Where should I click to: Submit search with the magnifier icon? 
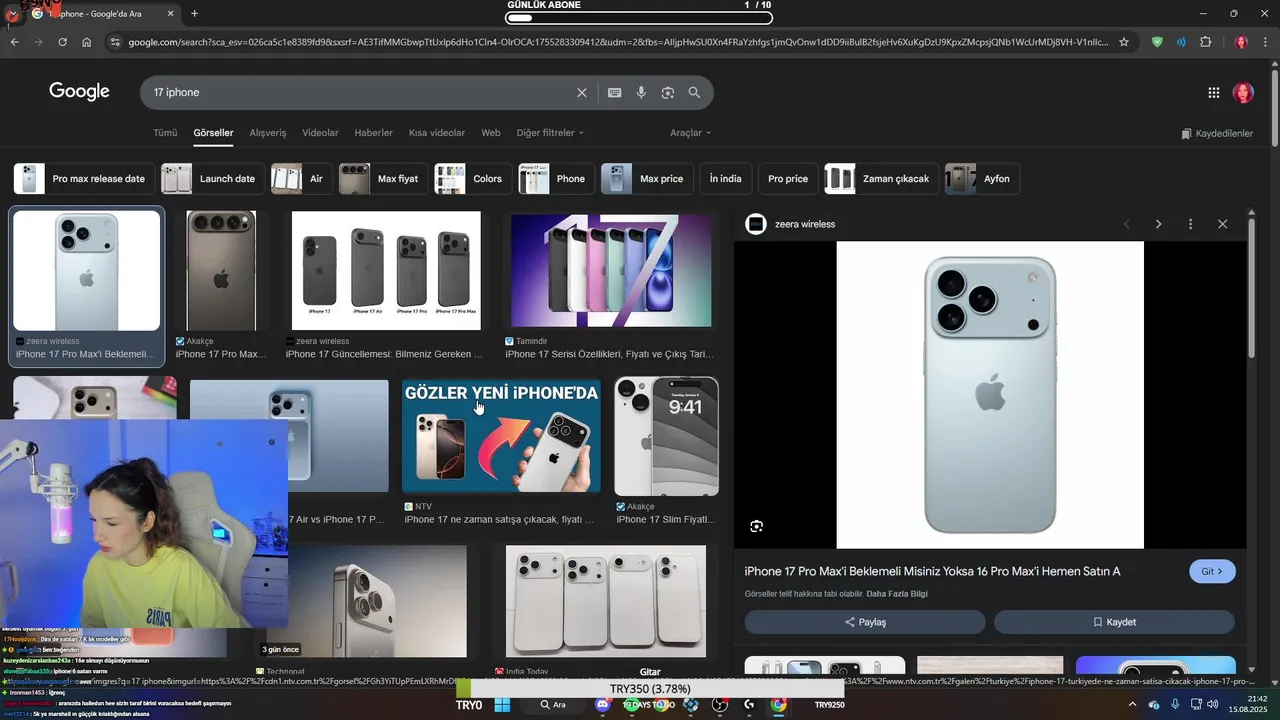(694, 92)
